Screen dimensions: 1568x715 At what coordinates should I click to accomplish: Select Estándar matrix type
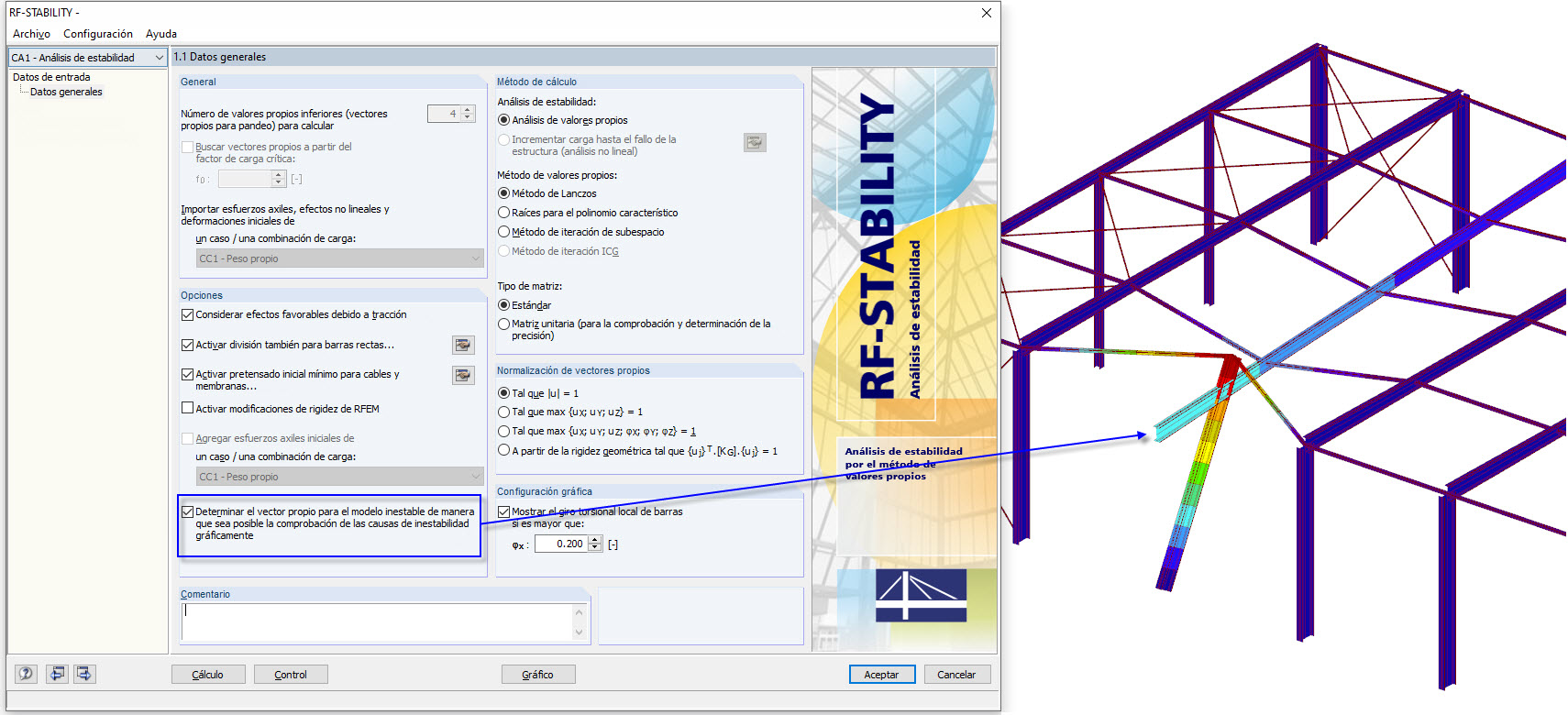503,305
